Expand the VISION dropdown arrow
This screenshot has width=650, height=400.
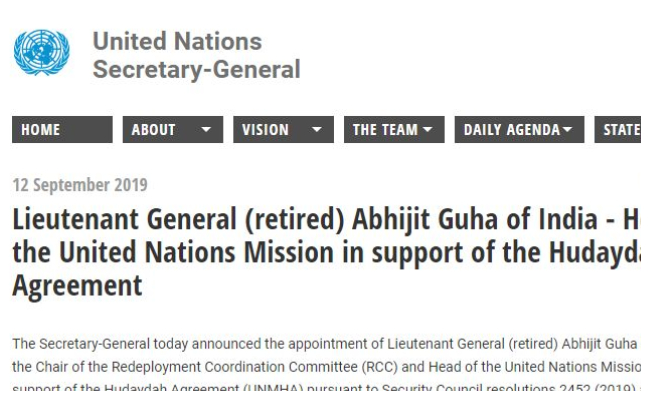coord(317,130)
